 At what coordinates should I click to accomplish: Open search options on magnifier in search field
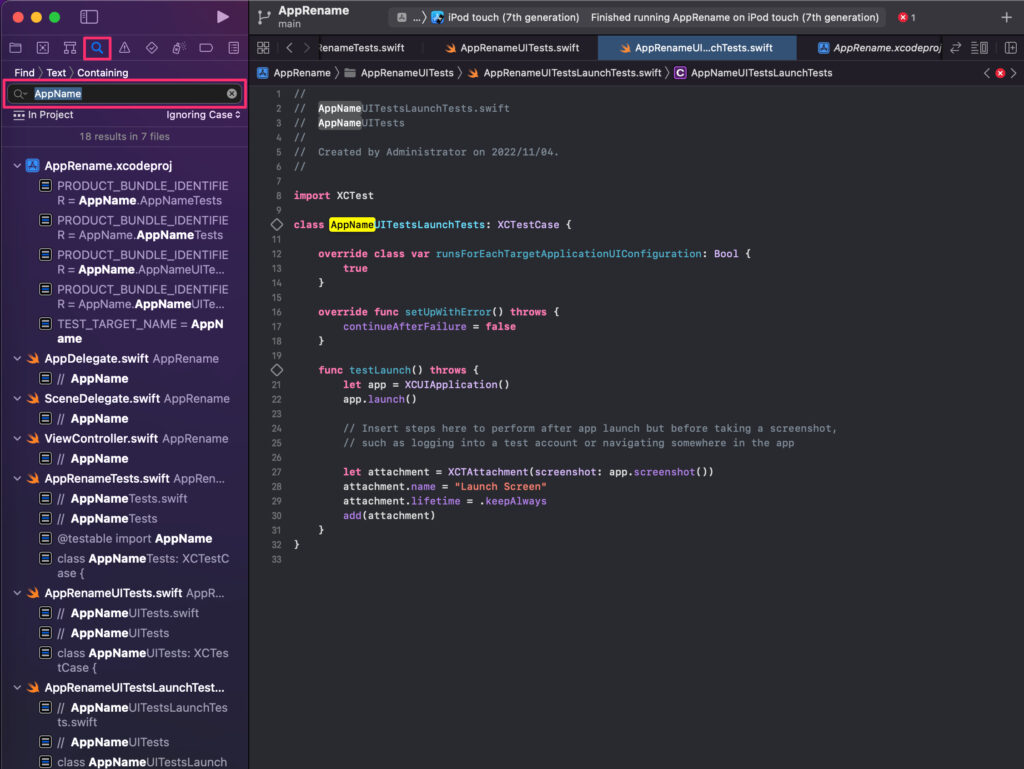[20, 94]
